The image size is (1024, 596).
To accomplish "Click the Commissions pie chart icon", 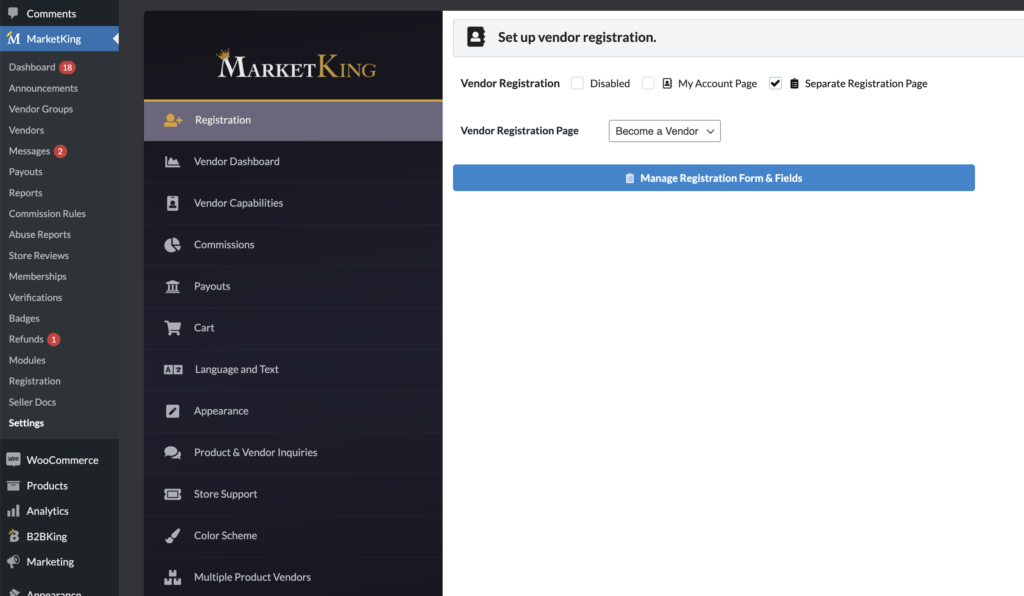I will 172,245.
